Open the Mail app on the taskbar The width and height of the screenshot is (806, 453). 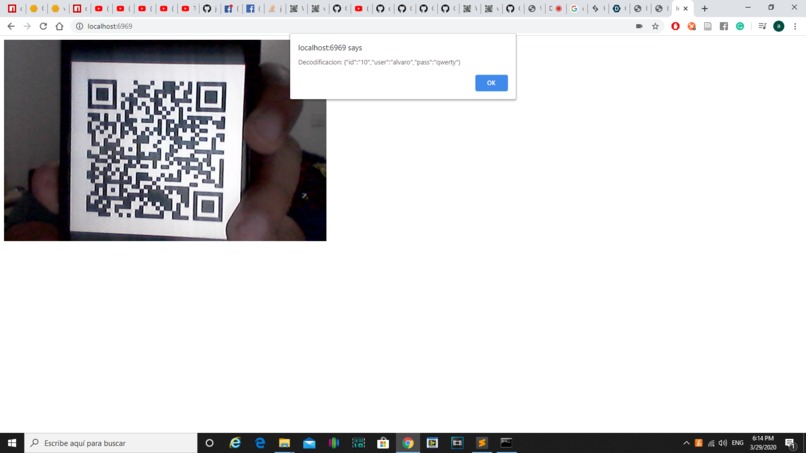(309, 443)
